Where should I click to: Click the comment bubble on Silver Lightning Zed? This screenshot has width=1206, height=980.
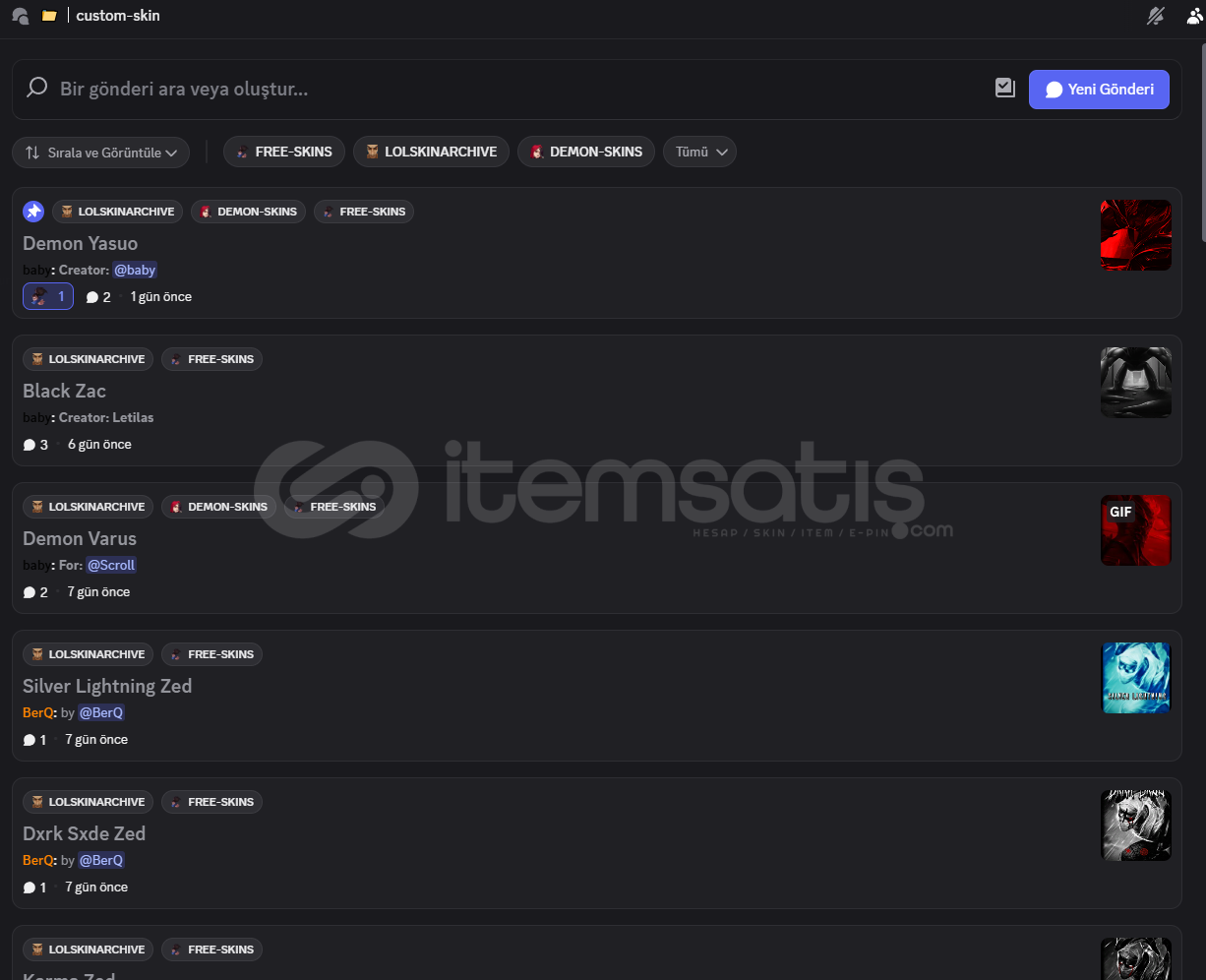pyautogui.click(x=29, y=740)
